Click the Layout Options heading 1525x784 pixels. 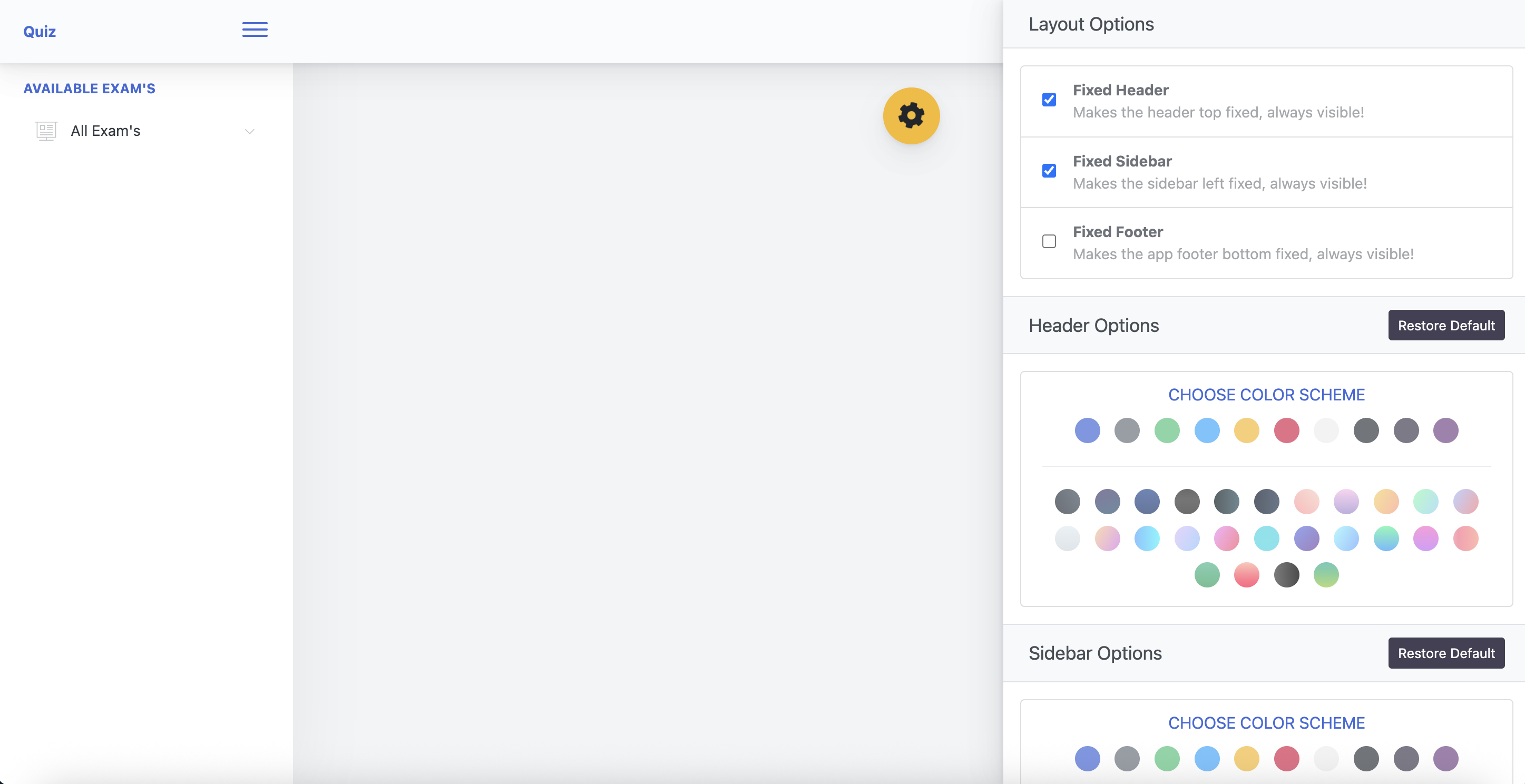pos(1091,24)
